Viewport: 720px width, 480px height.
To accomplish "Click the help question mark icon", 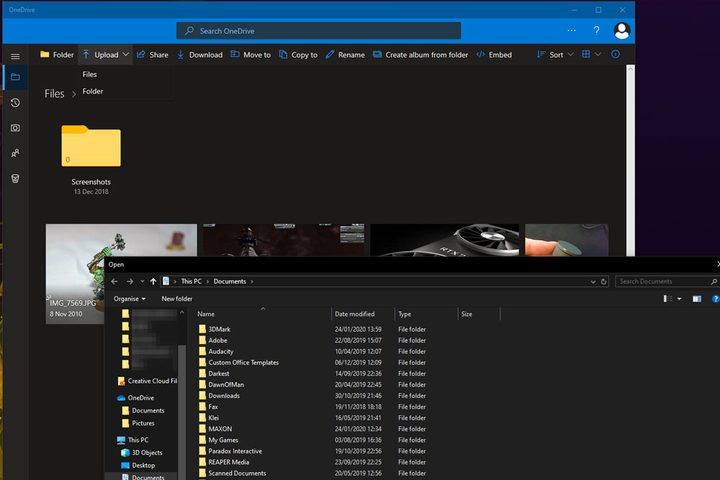I will point(596,30).
